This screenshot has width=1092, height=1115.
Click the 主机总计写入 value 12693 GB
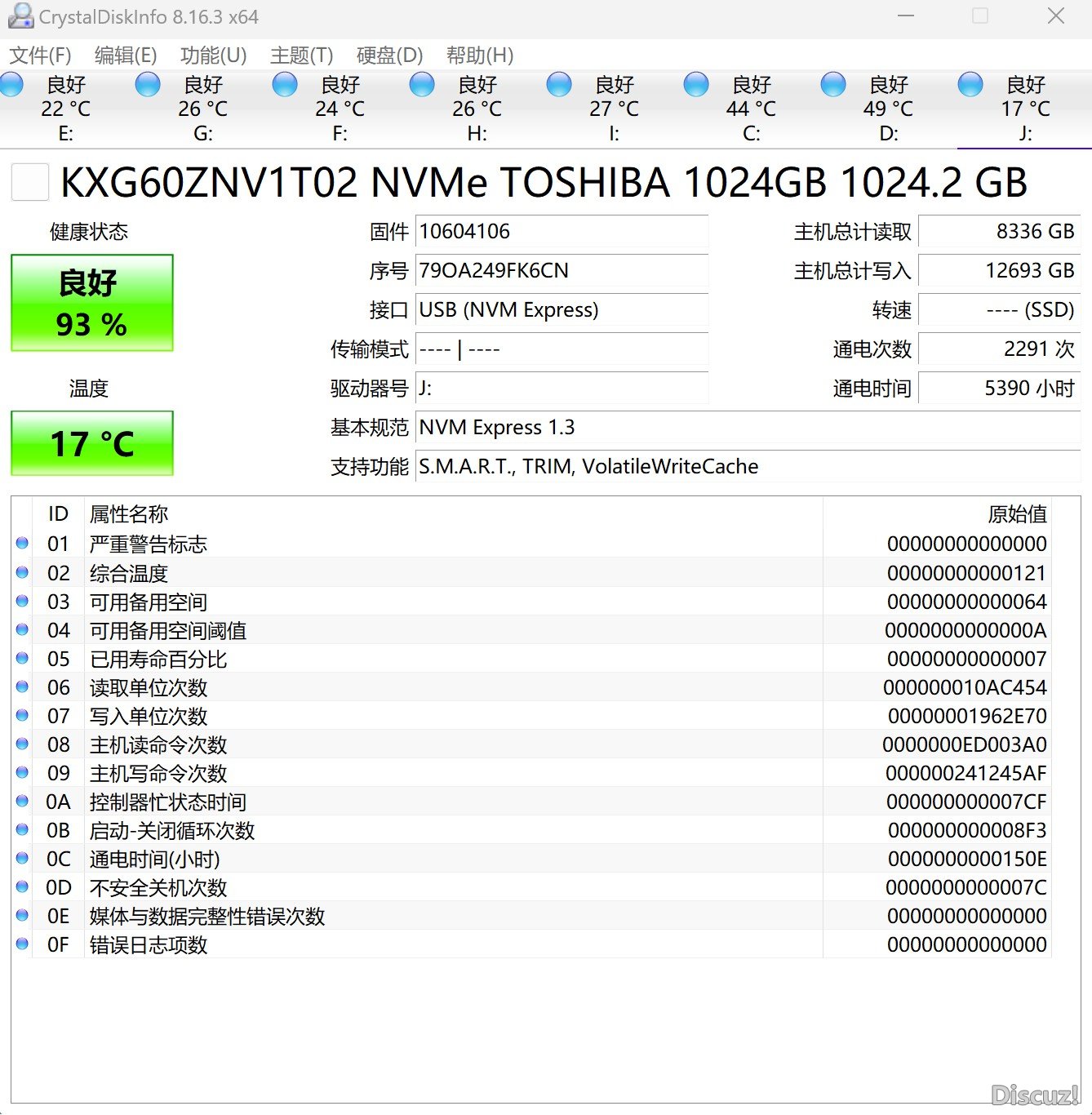pyautogui.click(x=999, y=271)
